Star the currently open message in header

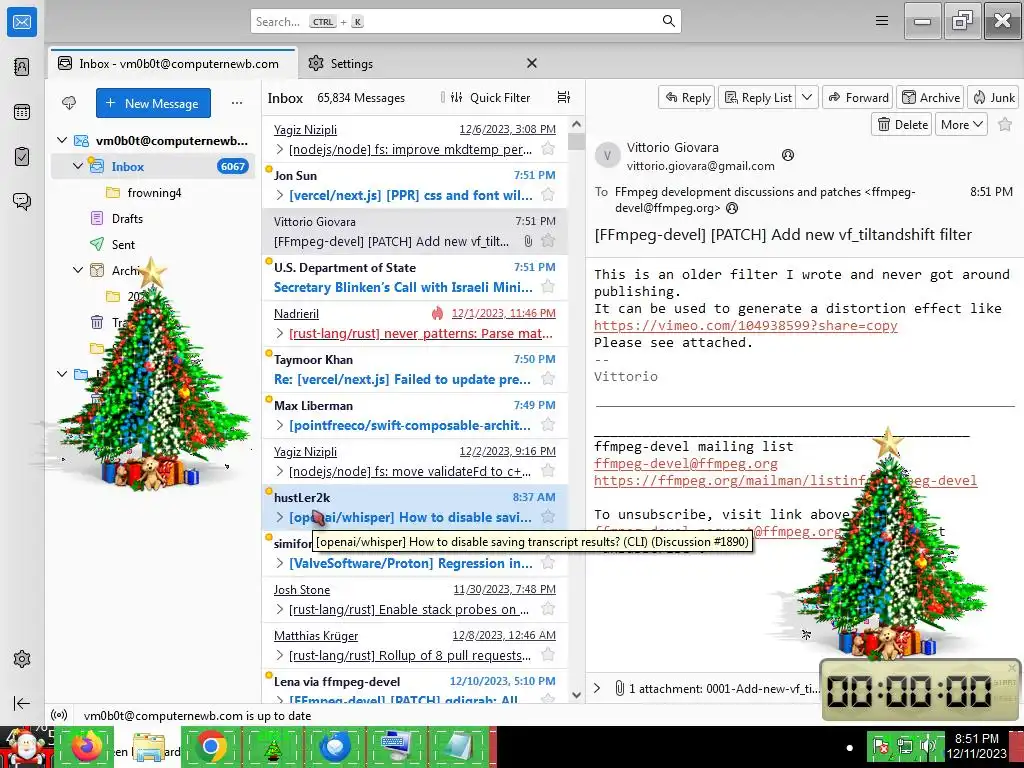(x=1005, y=124)
